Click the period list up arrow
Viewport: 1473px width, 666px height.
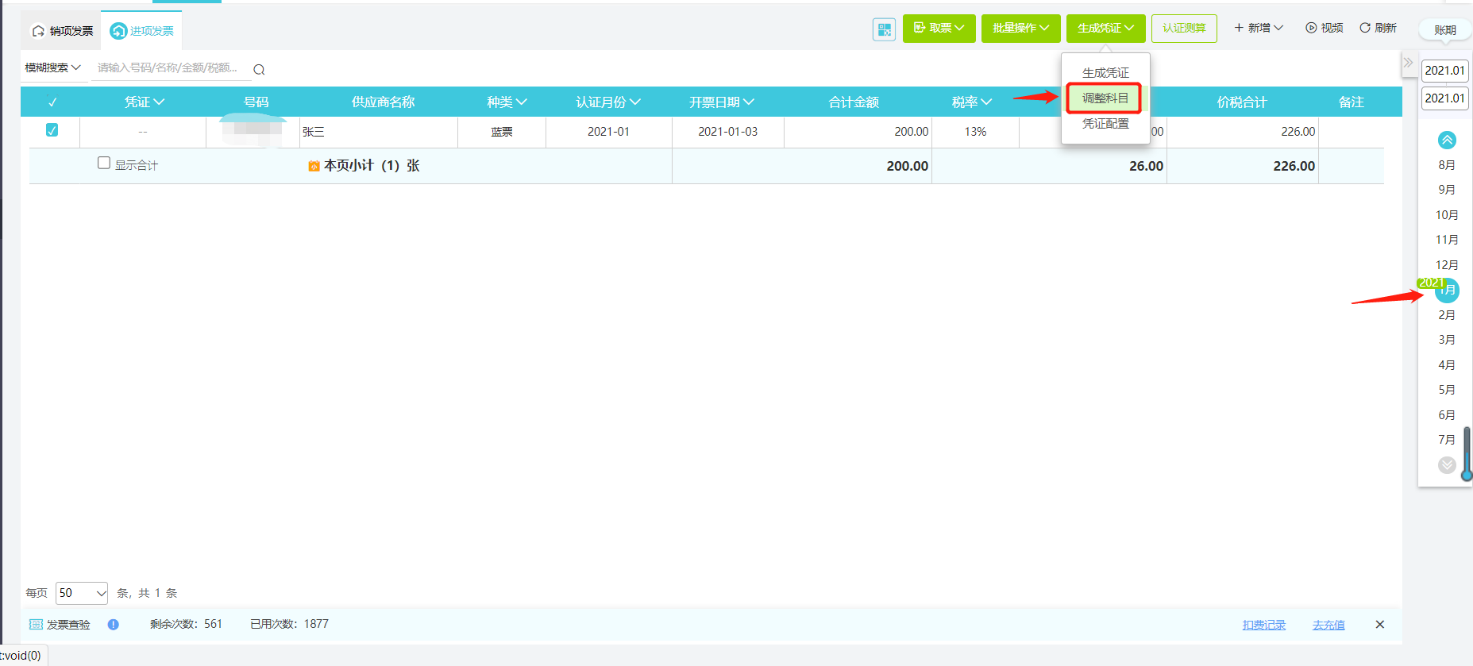(1447, 140)
